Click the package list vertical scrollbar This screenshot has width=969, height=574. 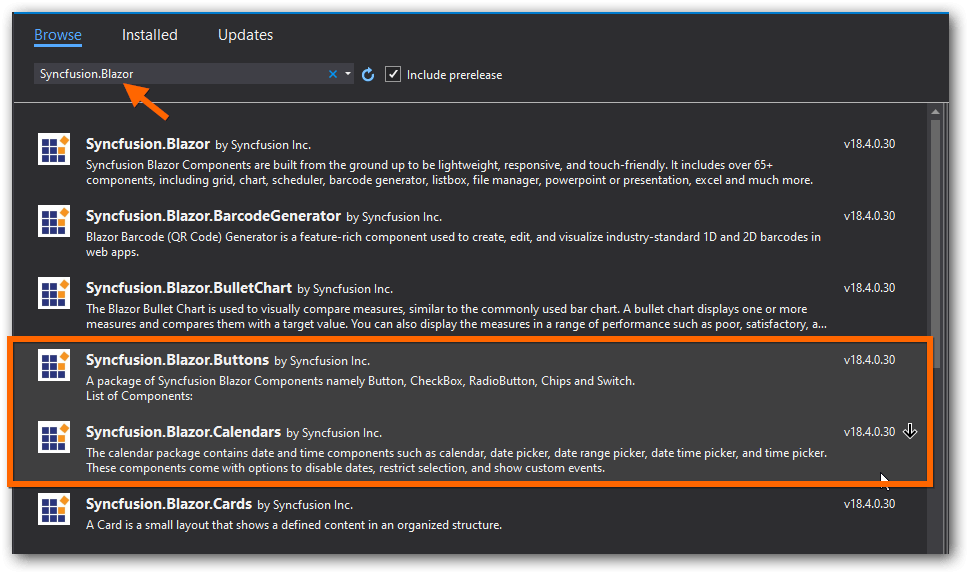[x=935, y=250]
